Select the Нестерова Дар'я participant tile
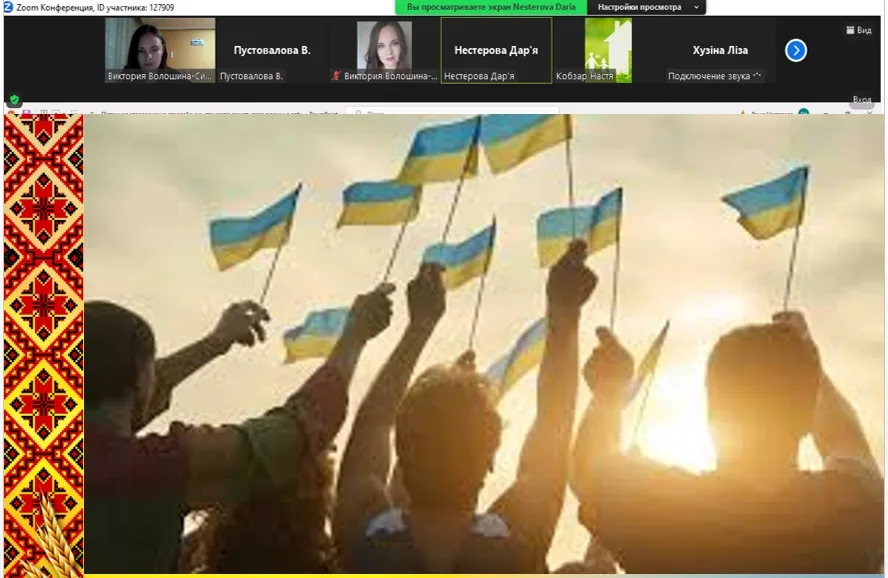This screenshot has height=578, width=888. pyautogui.click(x=496, y=50)
